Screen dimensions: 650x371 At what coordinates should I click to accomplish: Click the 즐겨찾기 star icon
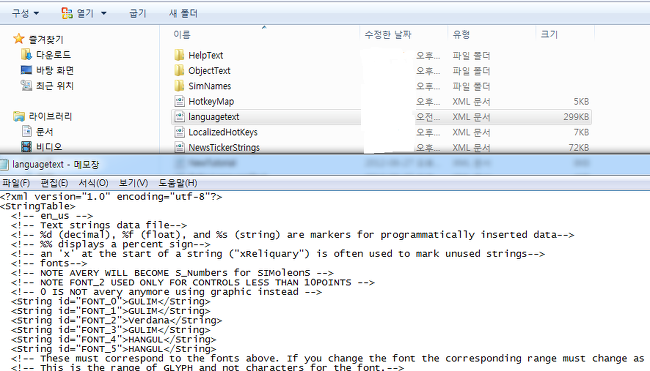(x=19, y=39)
